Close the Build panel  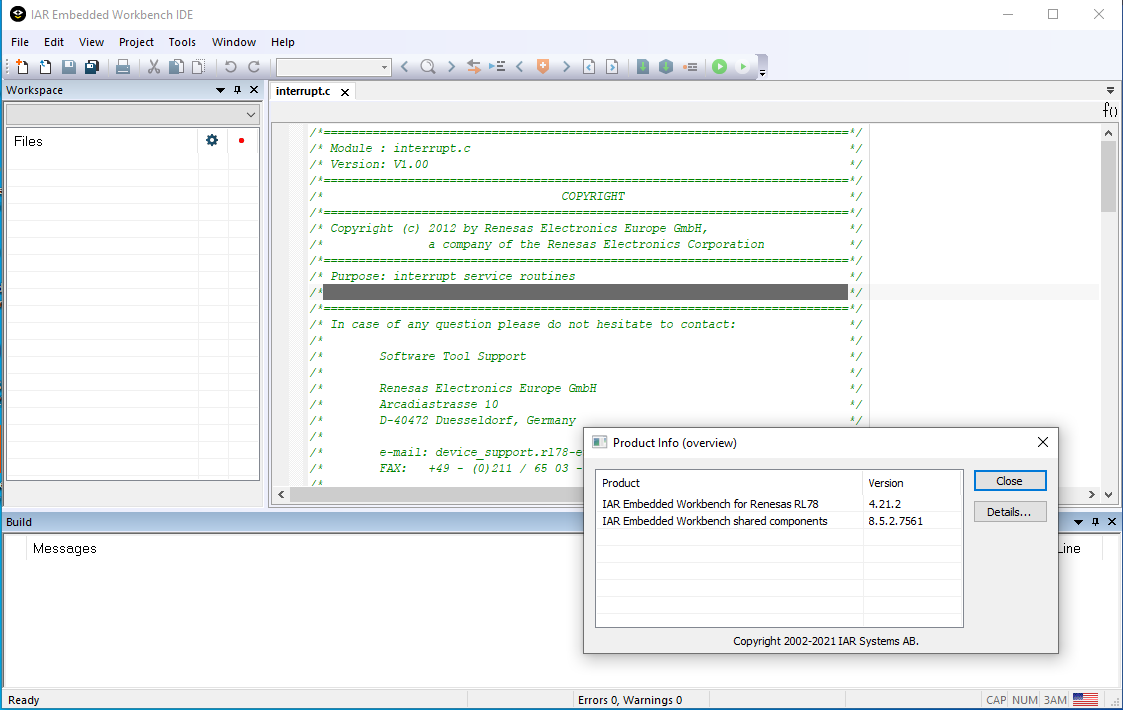(1112, 522)
